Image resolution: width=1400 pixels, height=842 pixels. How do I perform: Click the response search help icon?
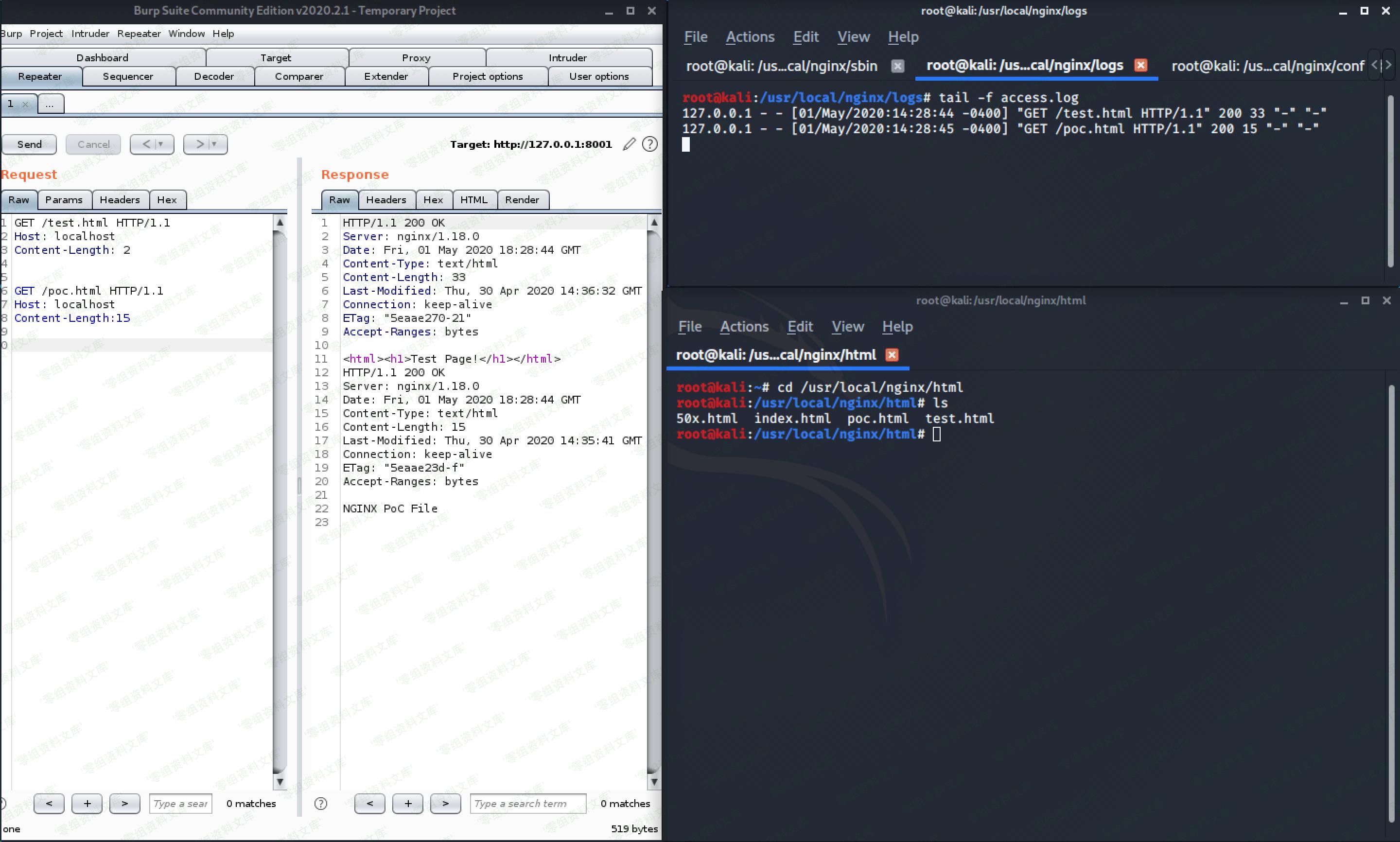pos(320,804)
